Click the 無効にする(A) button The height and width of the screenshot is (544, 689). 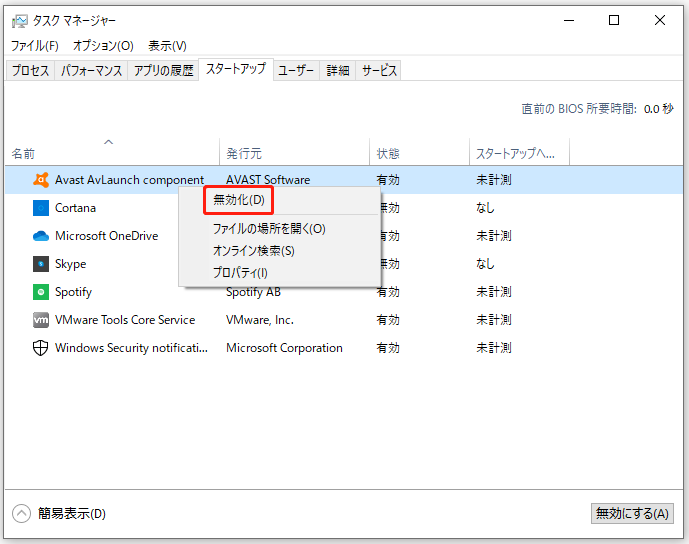(632, 513)
